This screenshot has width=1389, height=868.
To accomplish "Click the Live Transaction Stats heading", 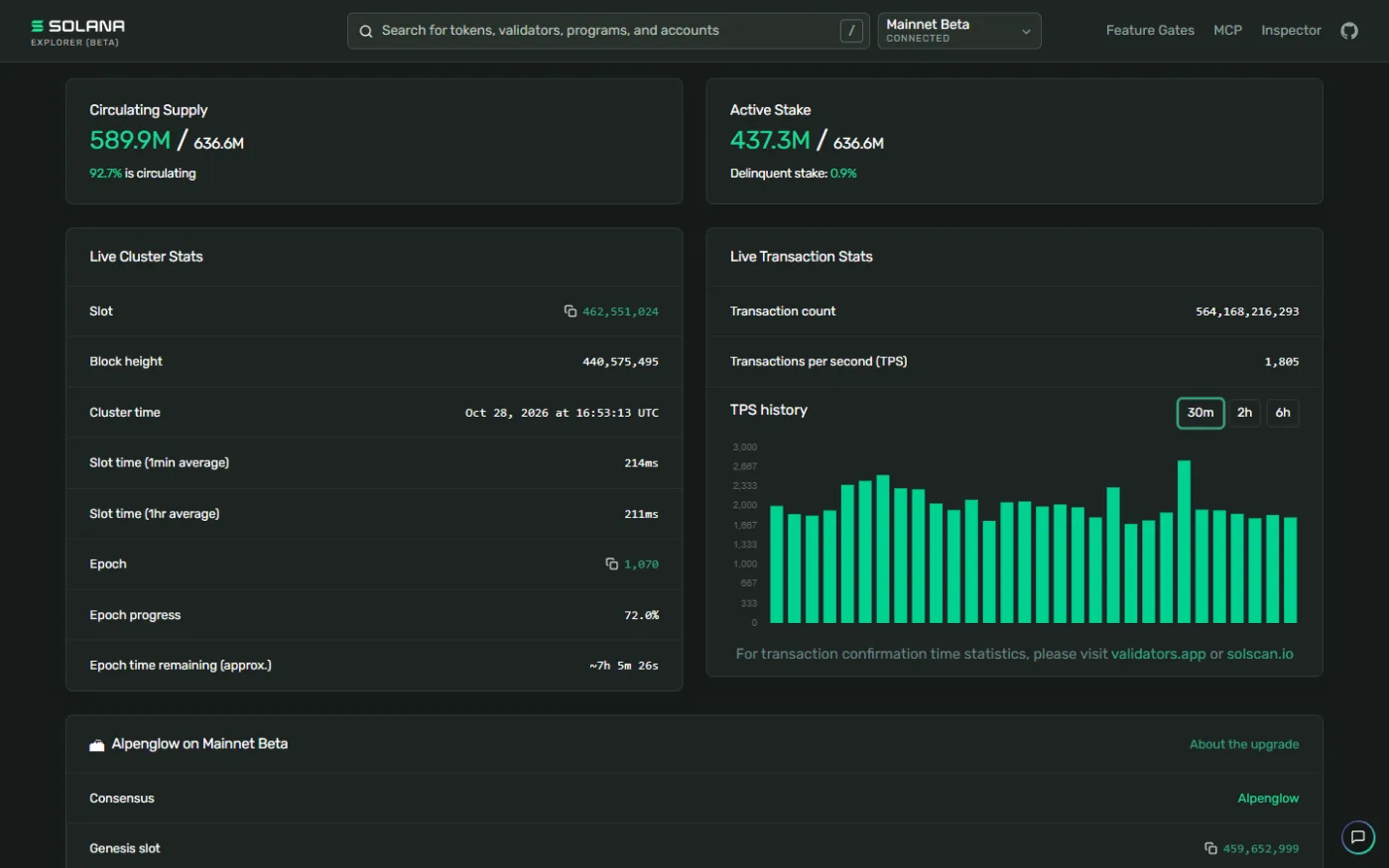I will [x=802, y=257].
